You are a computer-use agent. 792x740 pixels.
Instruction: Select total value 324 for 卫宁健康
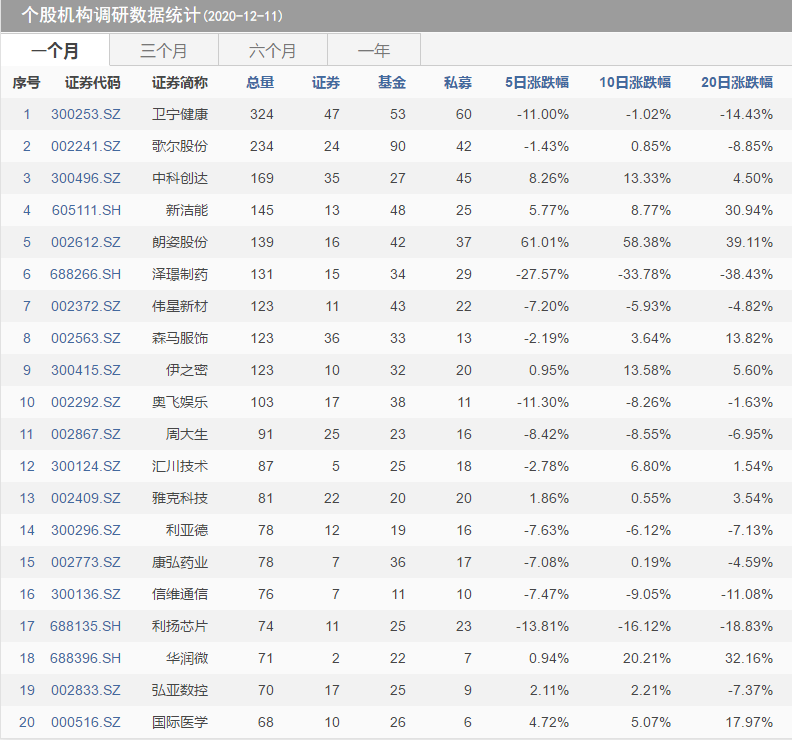pyautogui.click(x=262, y=114)
